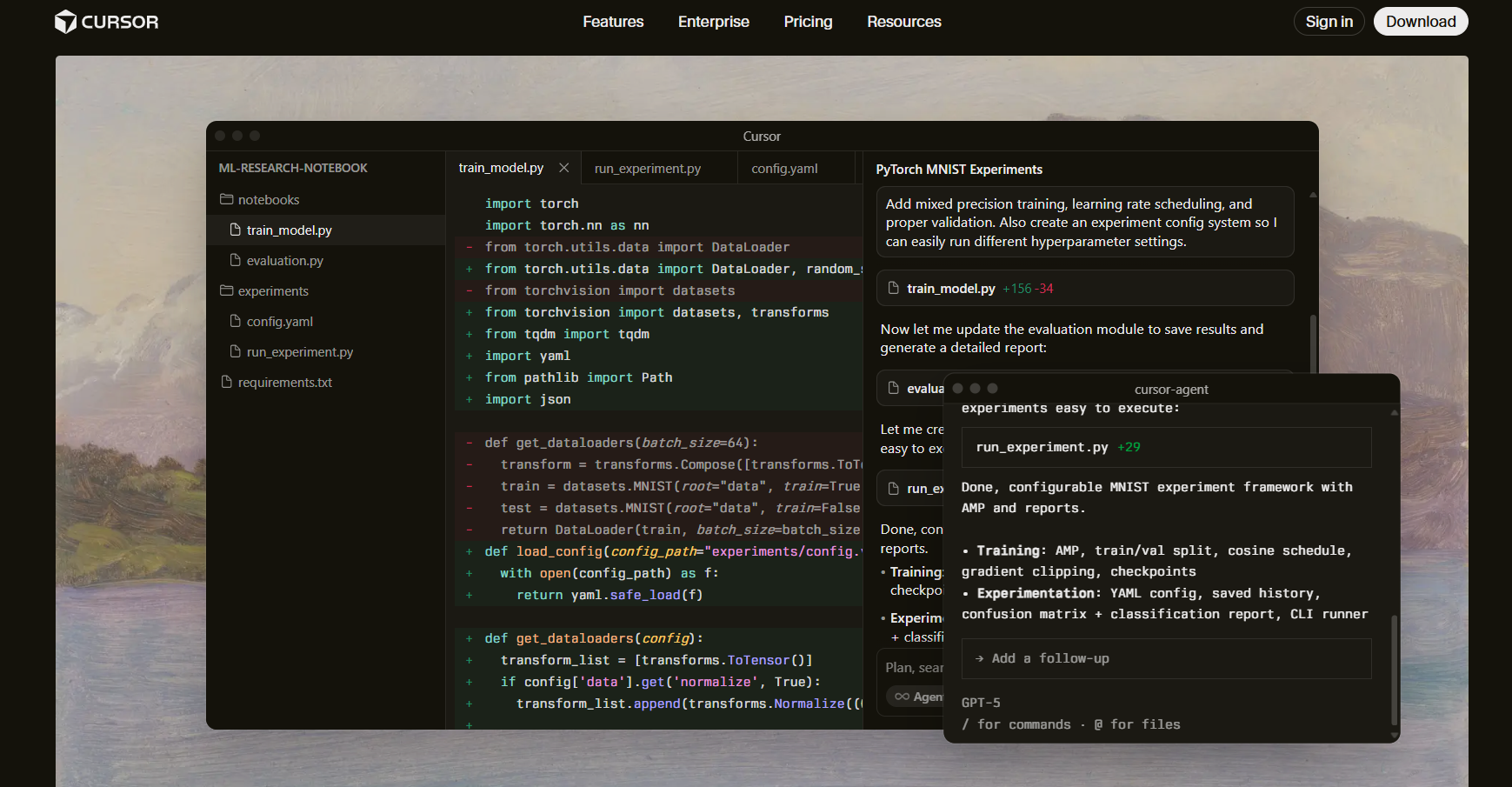Screen dimensions: 1512x787
Task: Click the run_experiment.py file icon in sidebar
Action: point(235,352)
